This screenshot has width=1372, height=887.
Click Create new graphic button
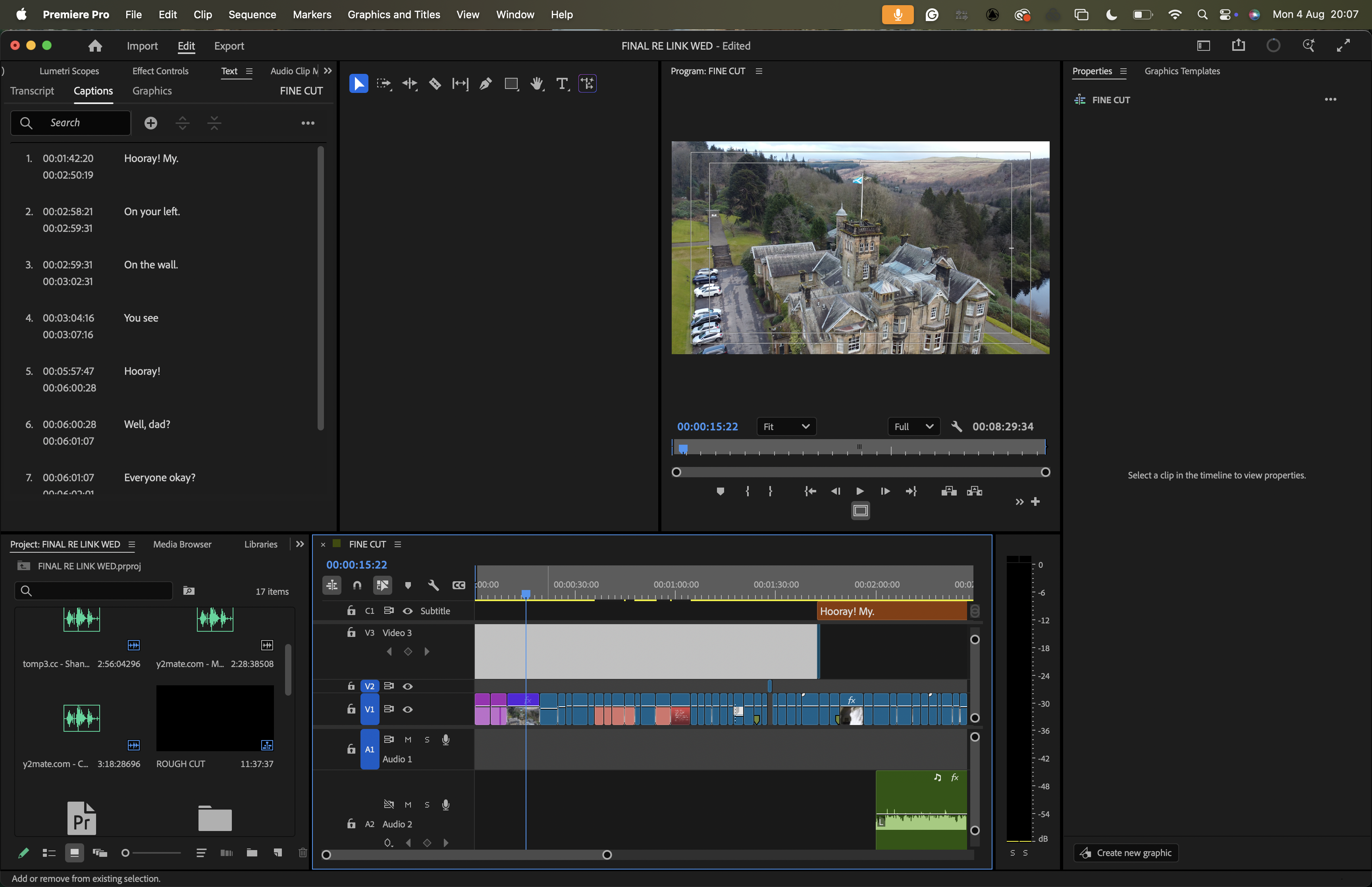[x=1125, y=853]
